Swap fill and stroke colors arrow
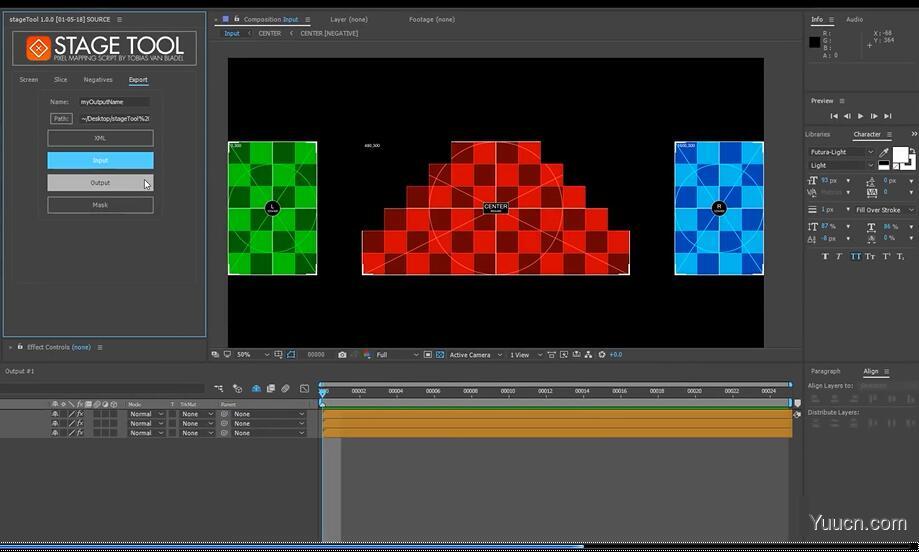This screenshot has height=552, width=919. (x=913, y=150)
